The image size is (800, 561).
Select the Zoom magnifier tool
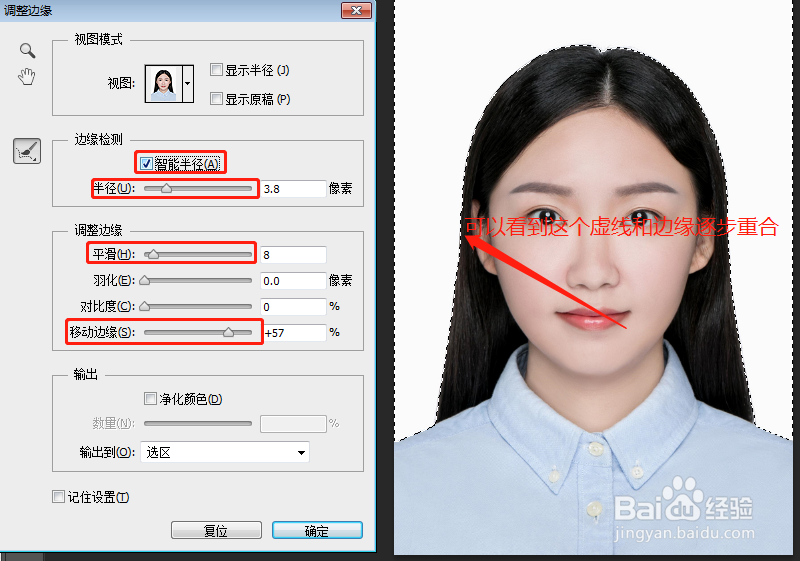[27, 50]
